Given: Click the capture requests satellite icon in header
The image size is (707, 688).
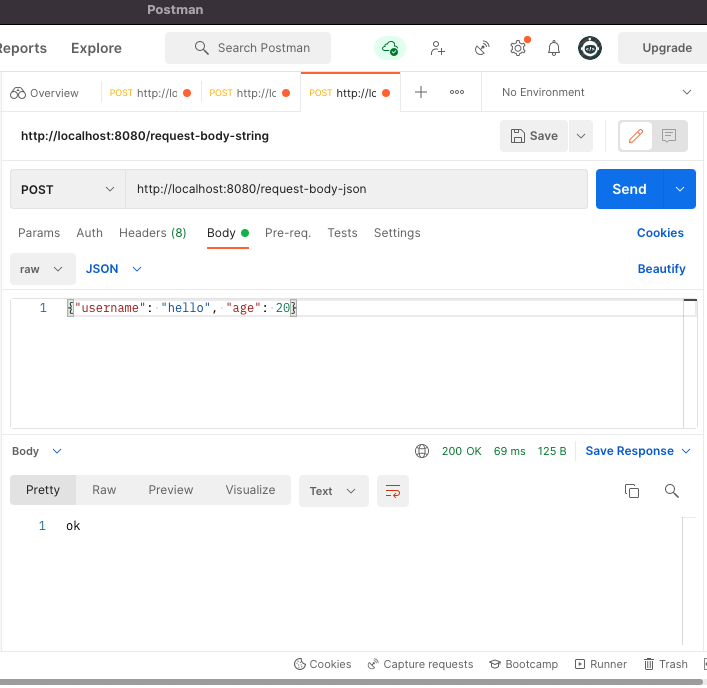Looking at the screenshot, I should tap(482, 48).
